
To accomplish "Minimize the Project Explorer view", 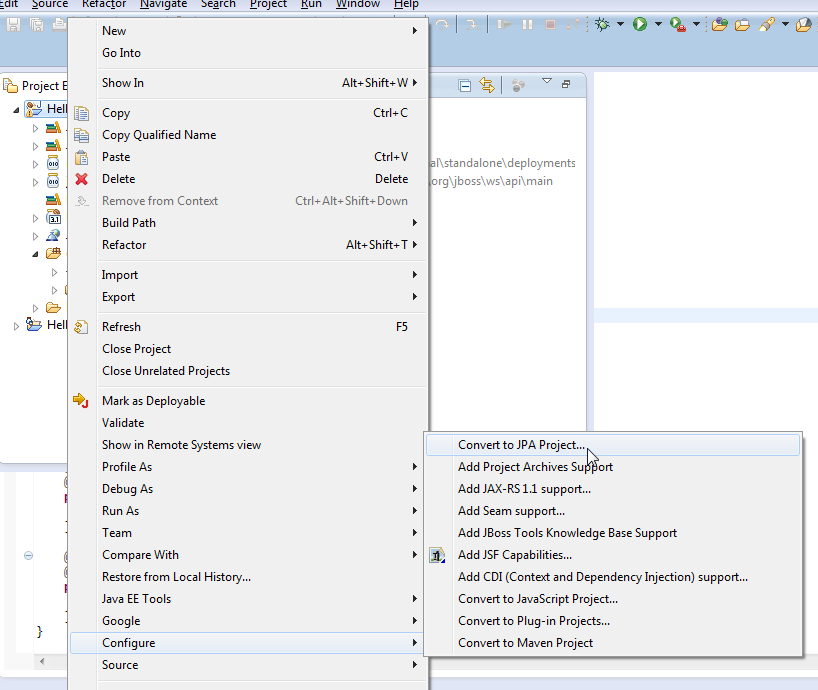I will pyautogui.click(x=566, y=85).
